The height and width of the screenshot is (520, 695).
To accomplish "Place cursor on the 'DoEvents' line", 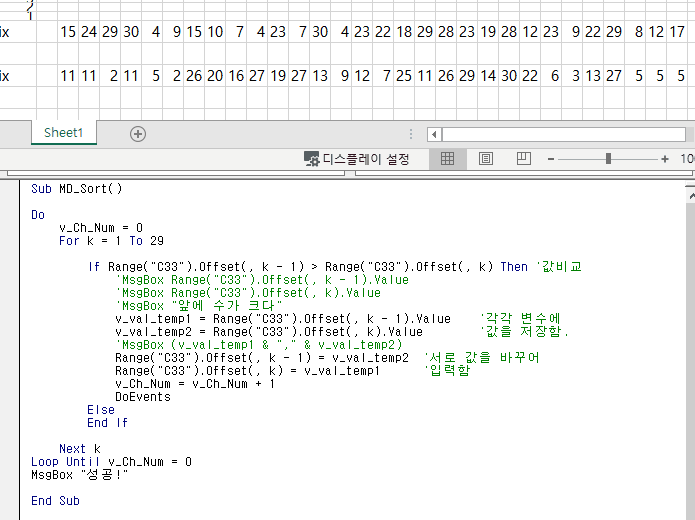I will pos(143,397).
